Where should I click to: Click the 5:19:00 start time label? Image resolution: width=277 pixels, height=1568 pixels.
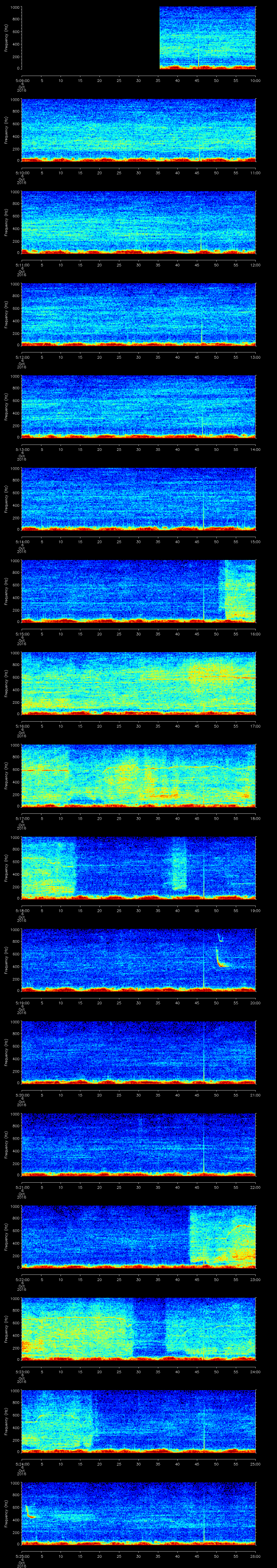(x=22, y=1003)
